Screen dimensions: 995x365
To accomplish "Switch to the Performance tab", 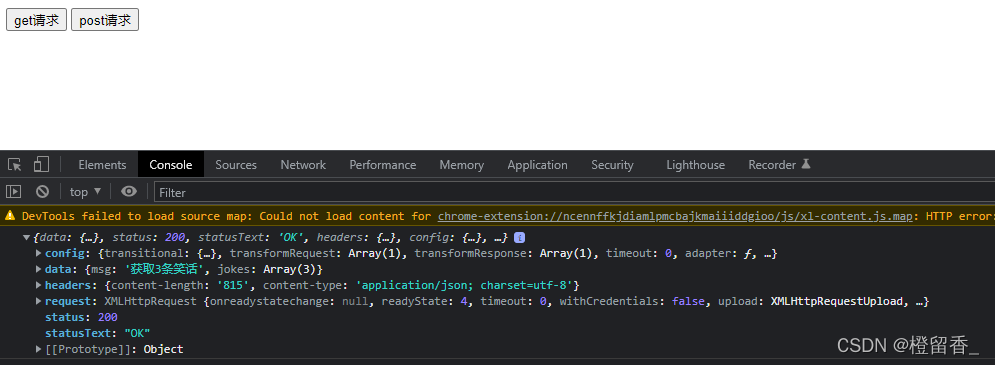I will (383, 165).
